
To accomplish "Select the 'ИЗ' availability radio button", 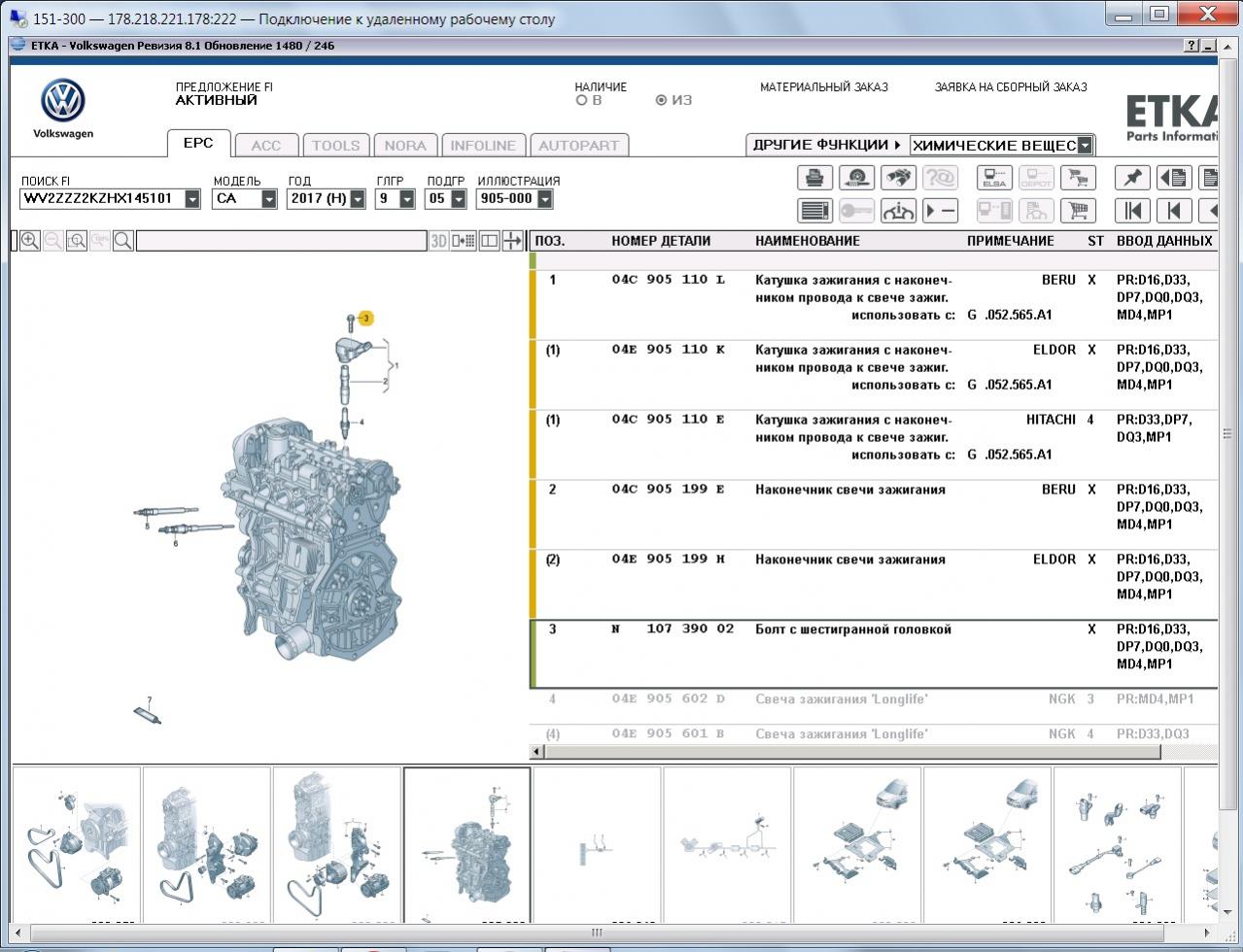I will pyautogui.click(x=661, y=100).
